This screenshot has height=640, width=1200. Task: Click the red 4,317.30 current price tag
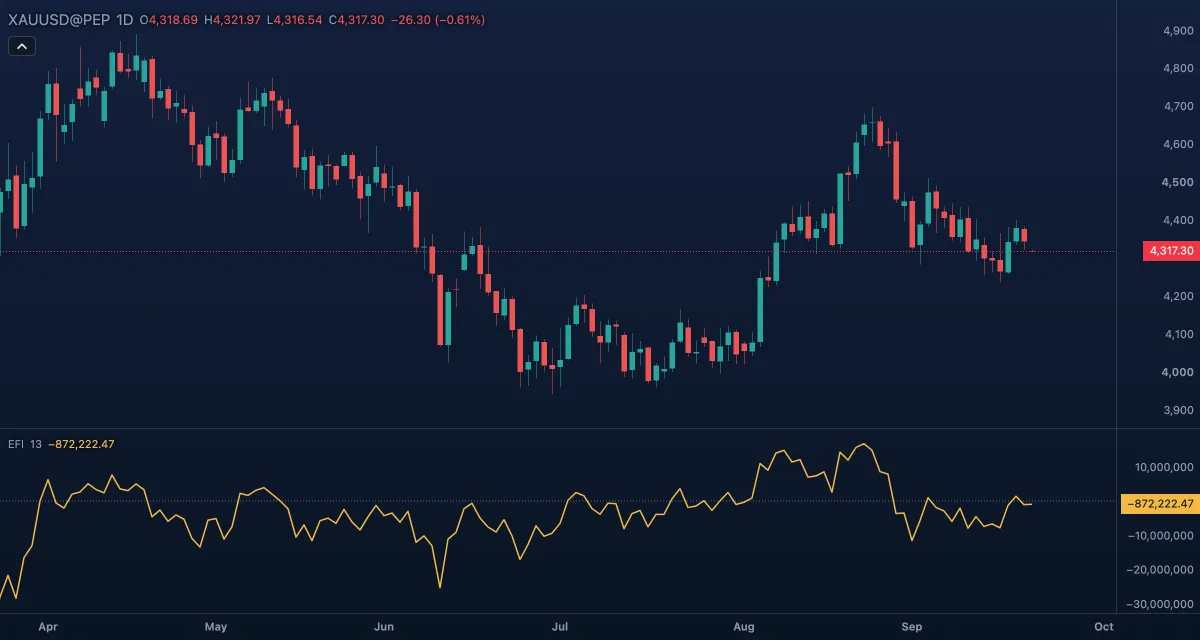(x=1169, y=251)
